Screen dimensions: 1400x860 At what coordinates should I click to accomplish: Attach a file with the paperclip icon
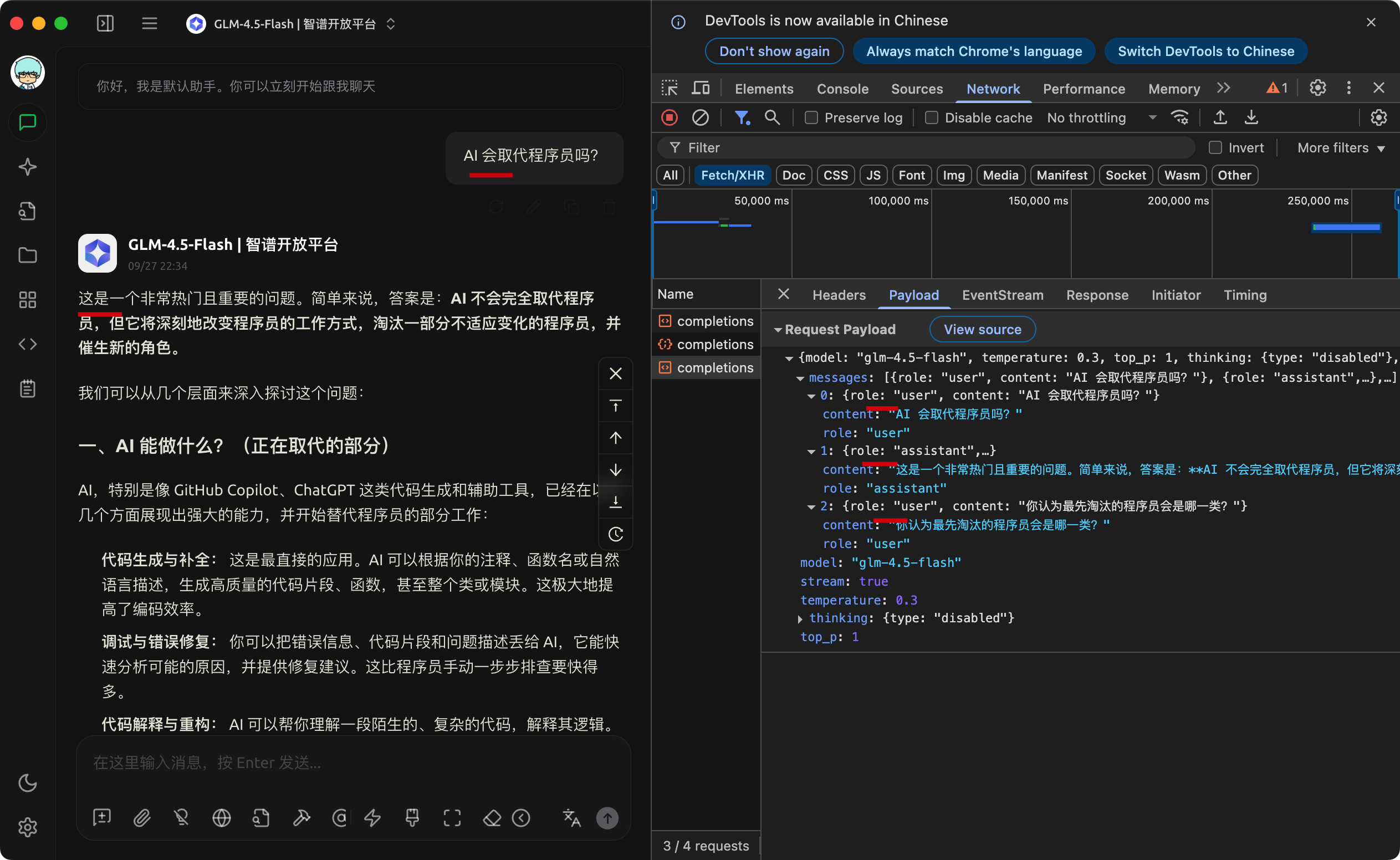coord(142,818)
